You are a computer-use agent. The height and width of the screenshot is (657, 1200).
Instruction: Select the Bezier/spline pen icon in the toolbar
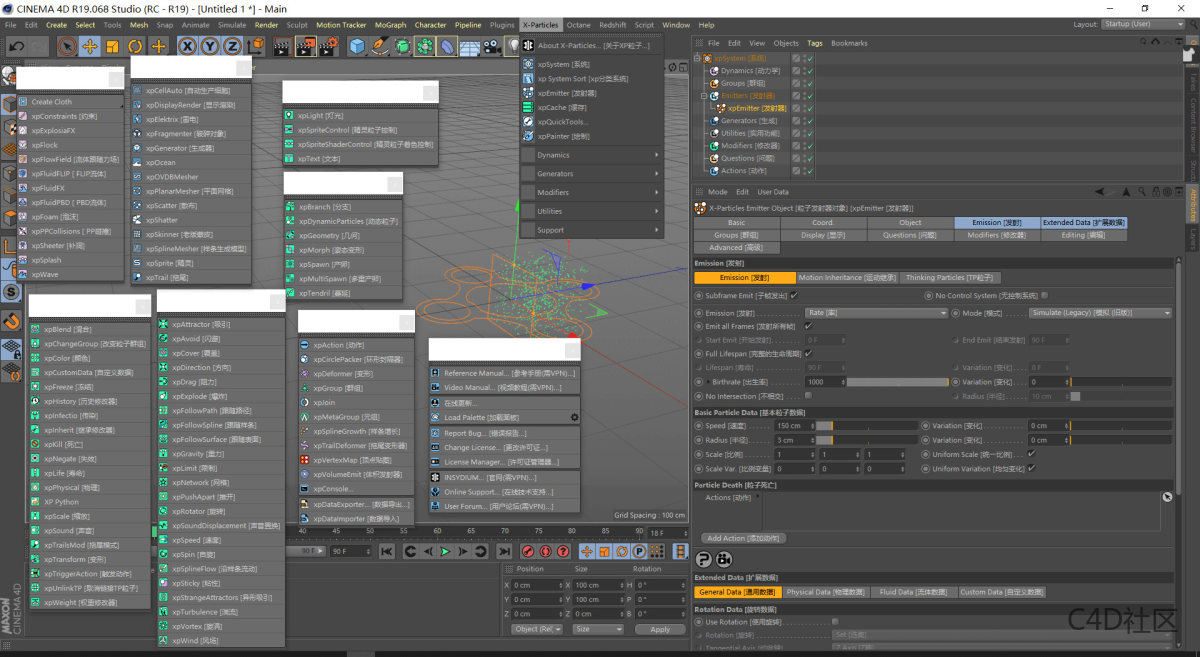click(x=380, y=47)
